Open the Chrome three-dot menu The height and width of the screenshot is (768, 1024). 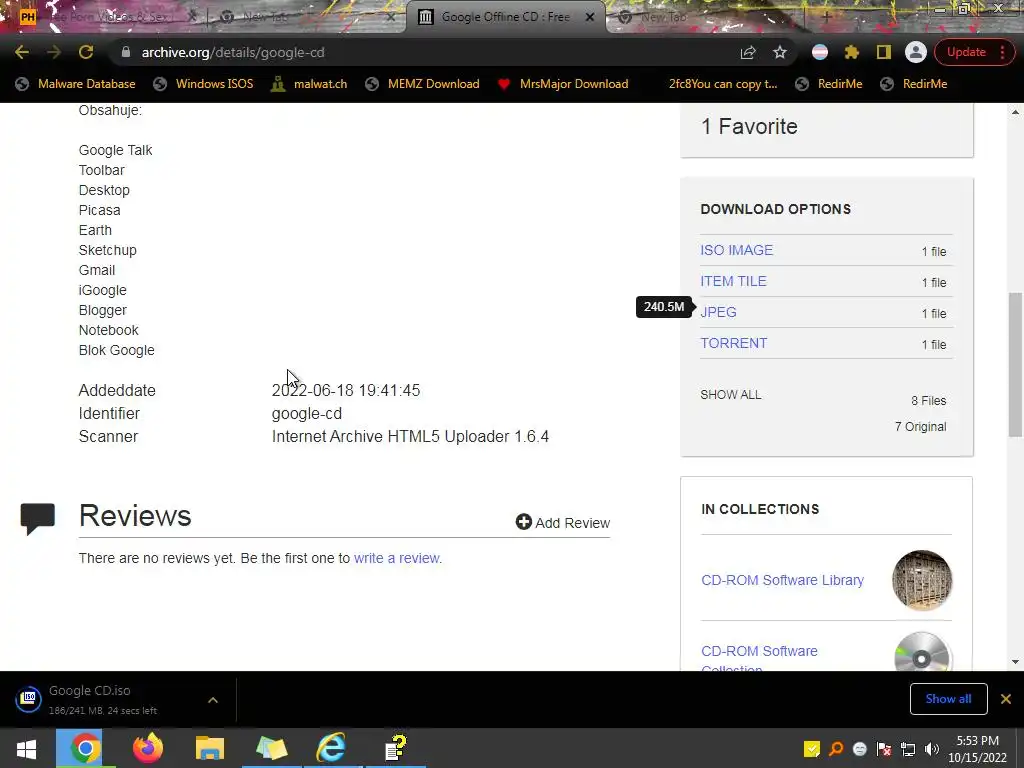click(1002, 52)
